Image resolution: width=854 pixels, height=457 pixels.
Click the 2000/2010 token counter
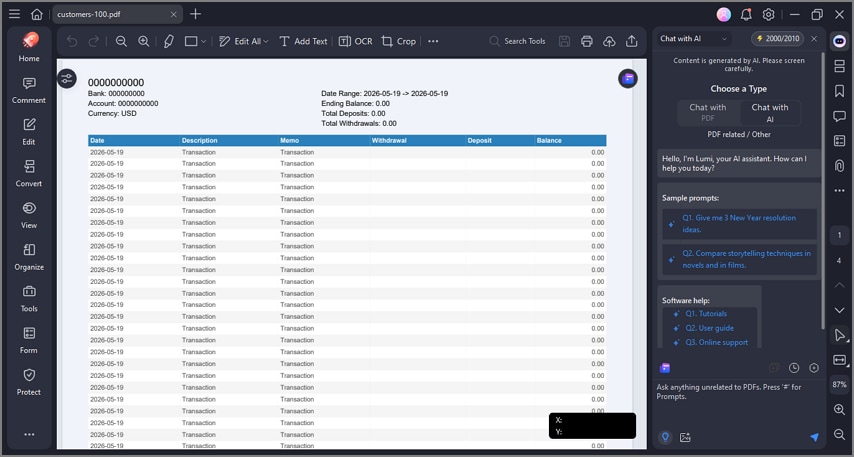pos(777,39)
